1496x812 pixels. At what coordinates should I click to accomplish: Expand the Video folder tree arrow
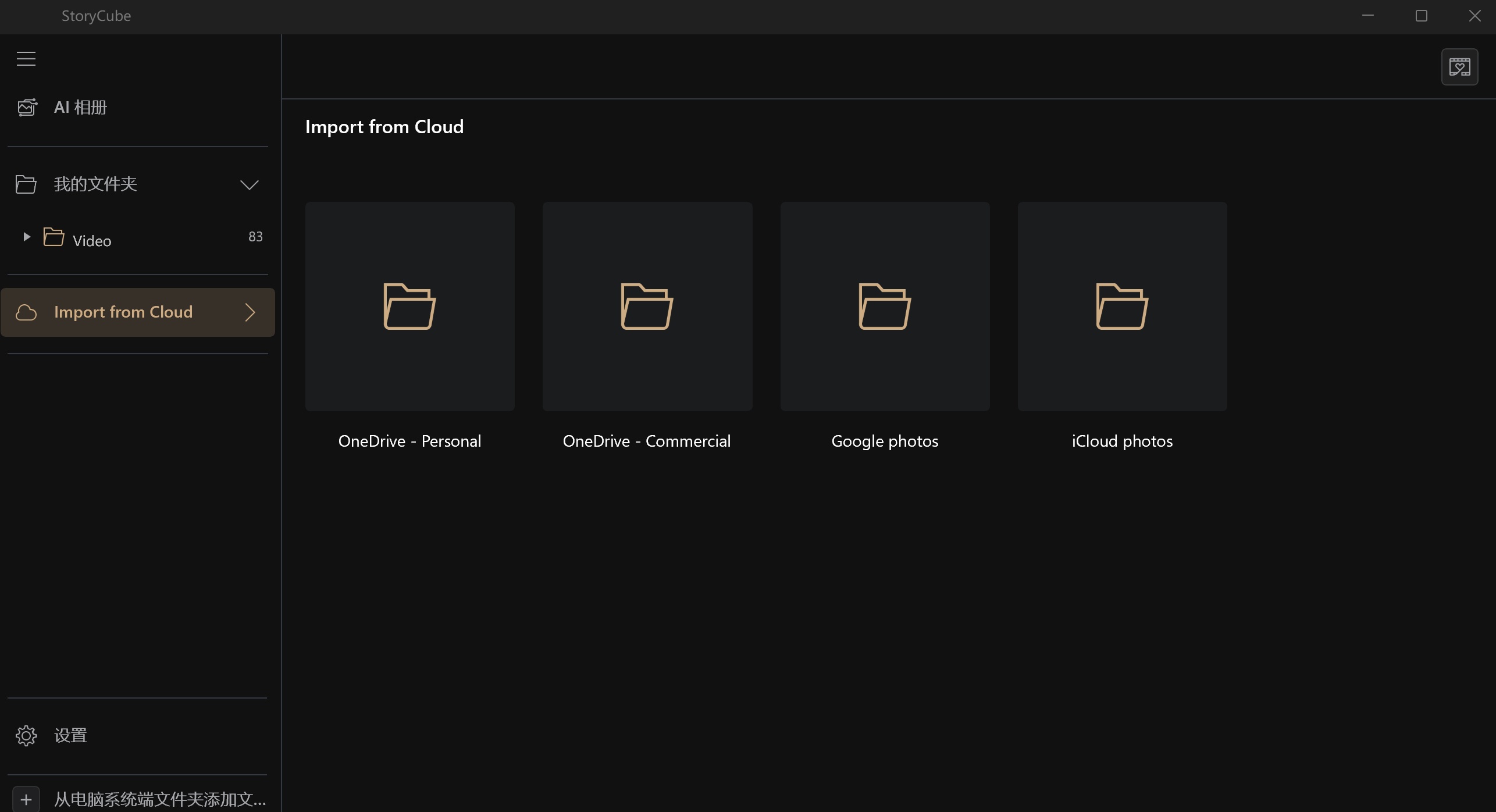tap(26, 237)
